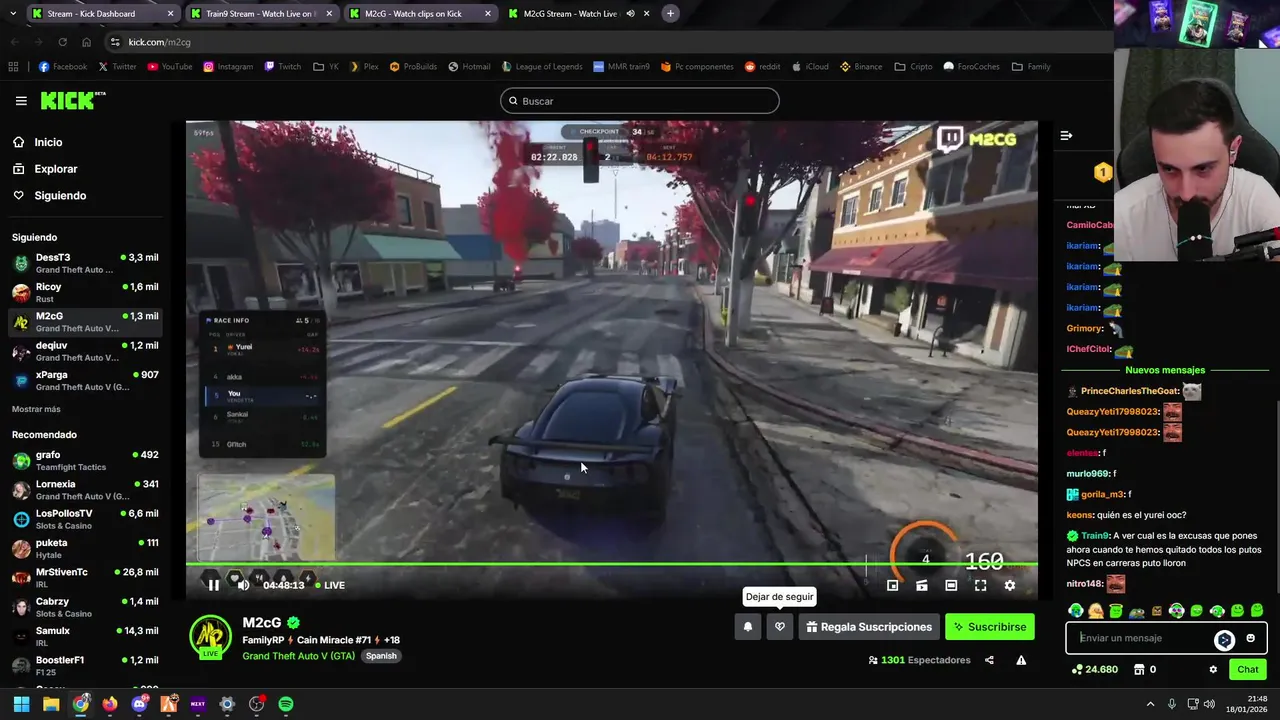The width and height of the screenshot is (1280, 720).
Task: Open the Family bookmarks folder
Action: [x=1031, y=67]
